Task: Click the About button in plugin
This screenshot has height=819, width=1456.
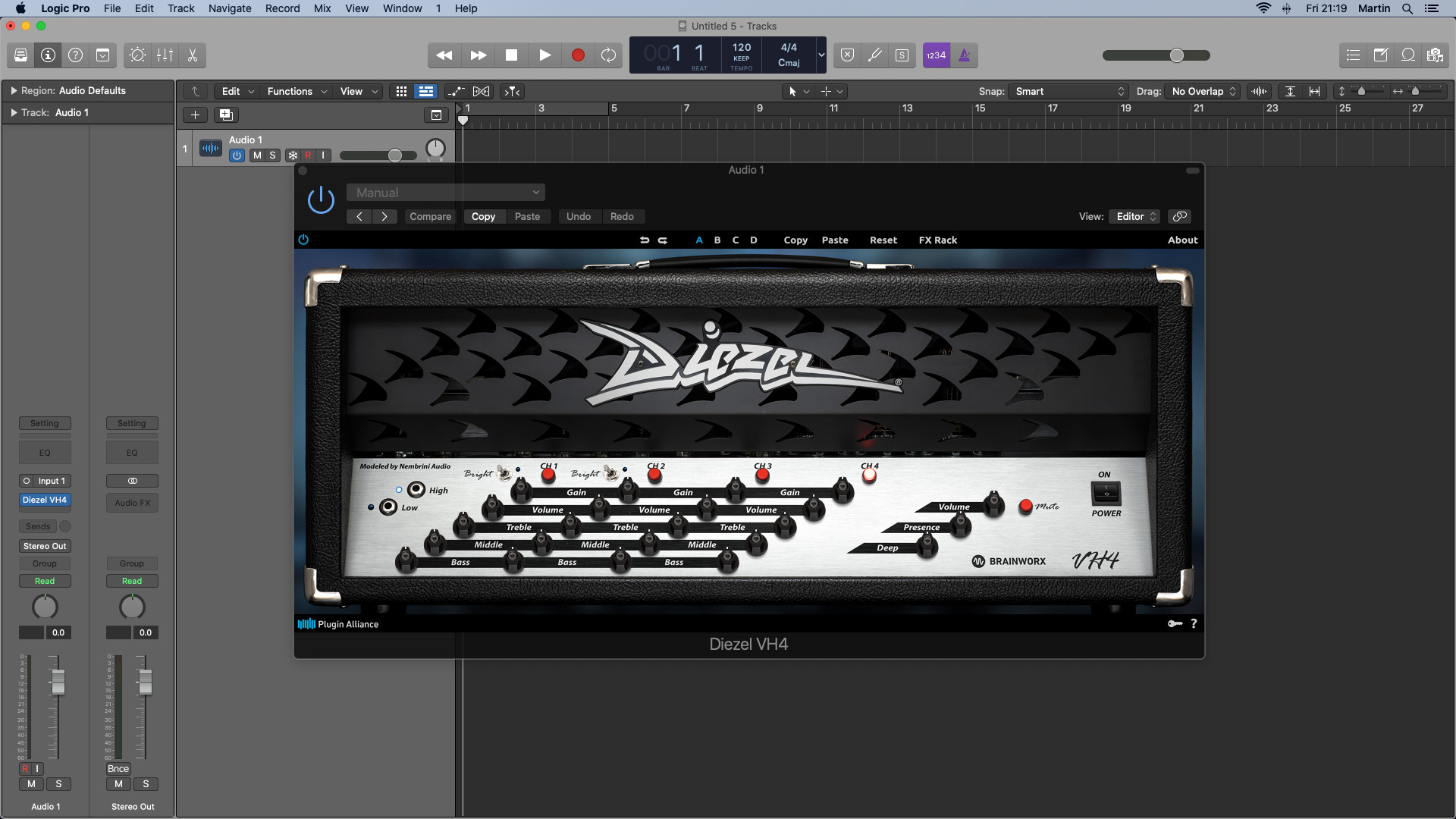Action: click(x=1183, y=240)
